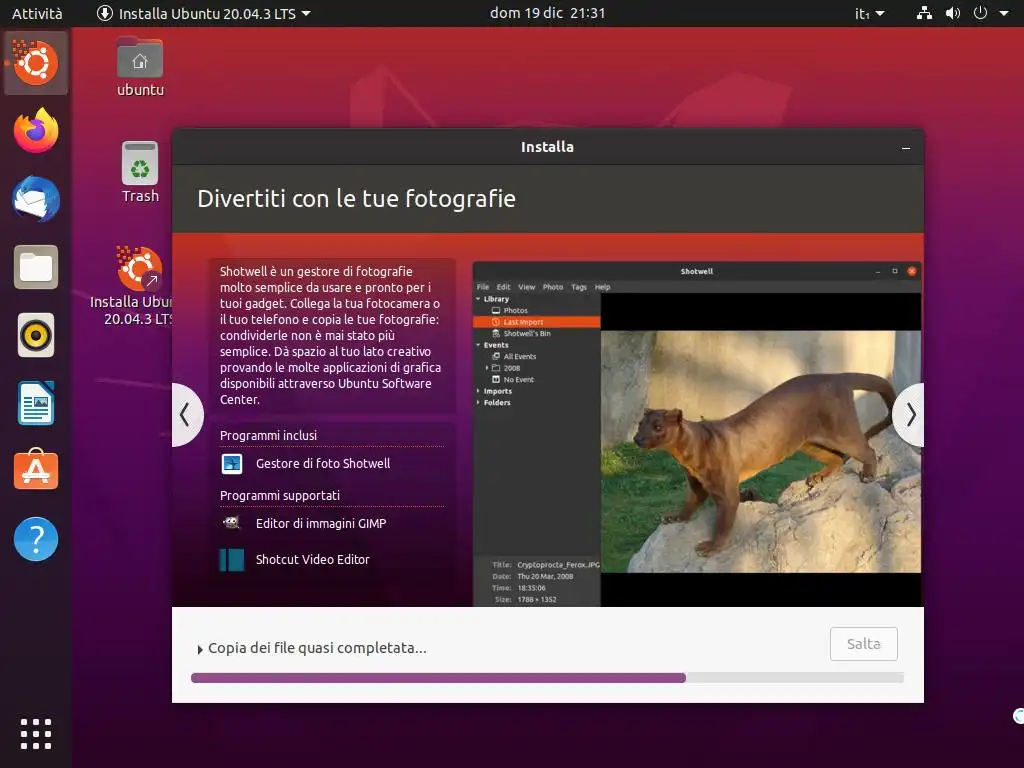Click the 'Editor di immagini GIMP' text
The width and height of the screenshot is (1024, 768).
point(321,523)
